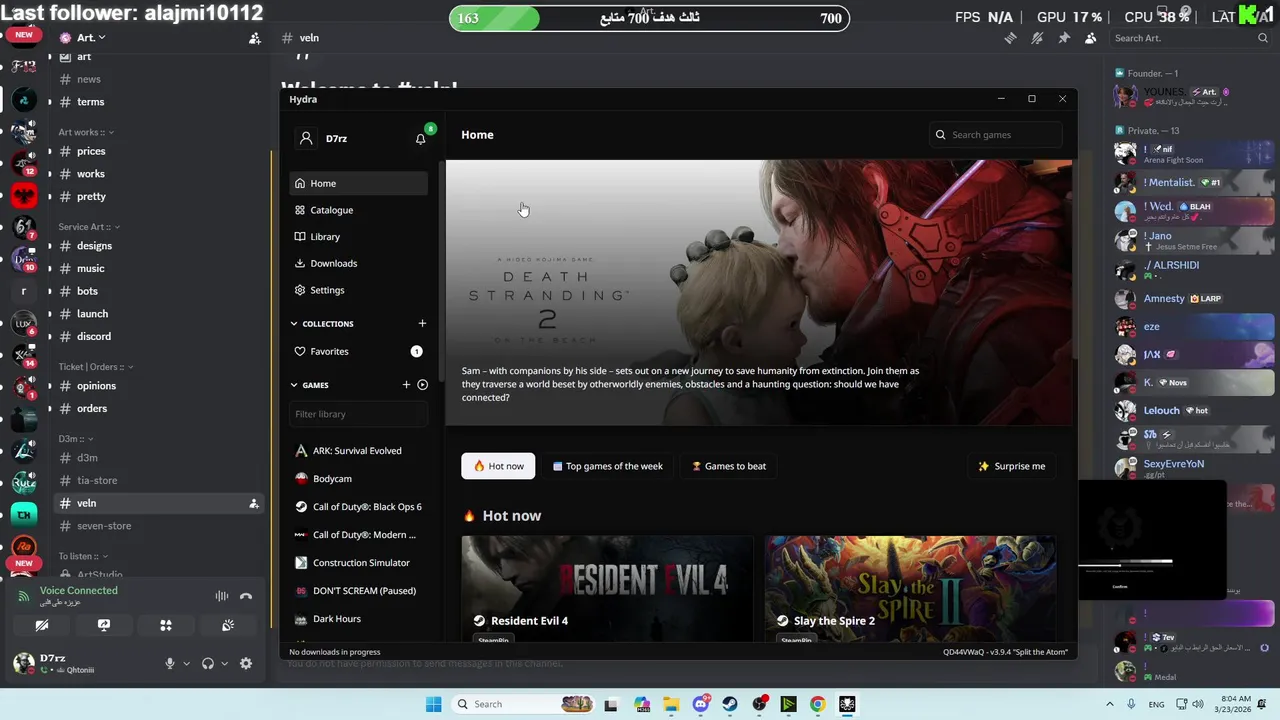Open Dark Hours in library list
Screen dimensions: 1280x720
coord(359,619)
